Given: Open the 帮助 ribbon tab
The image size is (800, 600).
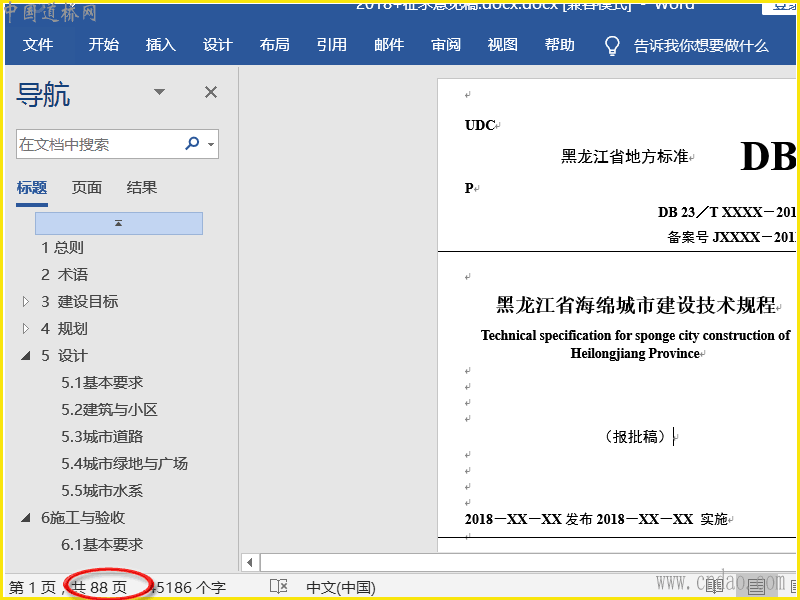Looking at the screenshot, I should point(560,45).
